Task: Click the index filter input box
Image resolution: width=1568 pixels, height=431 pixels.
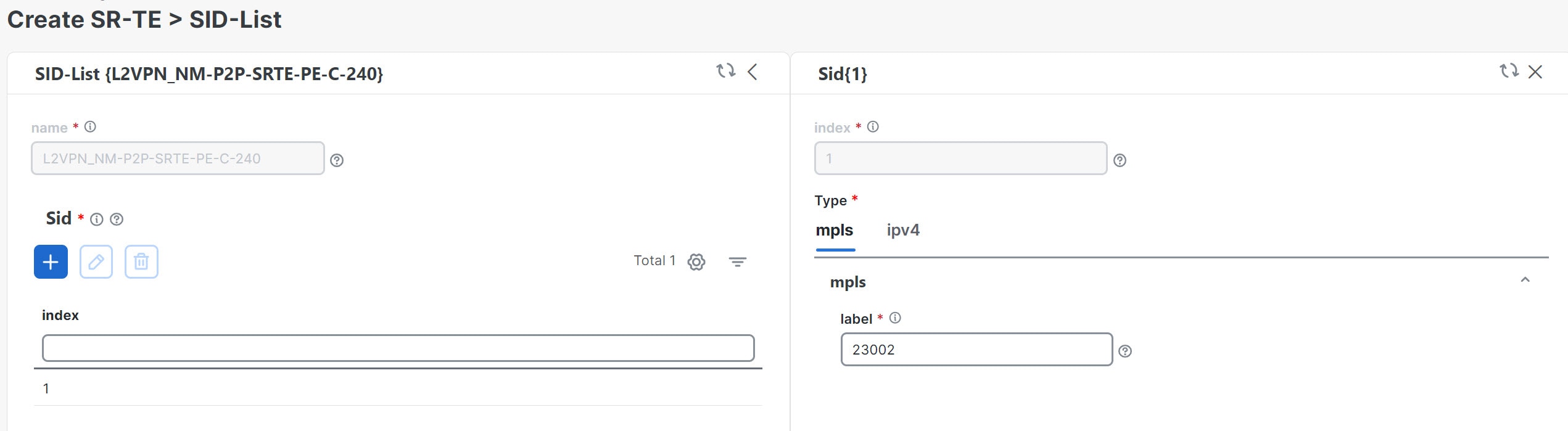Action: (x=398, y=348)
